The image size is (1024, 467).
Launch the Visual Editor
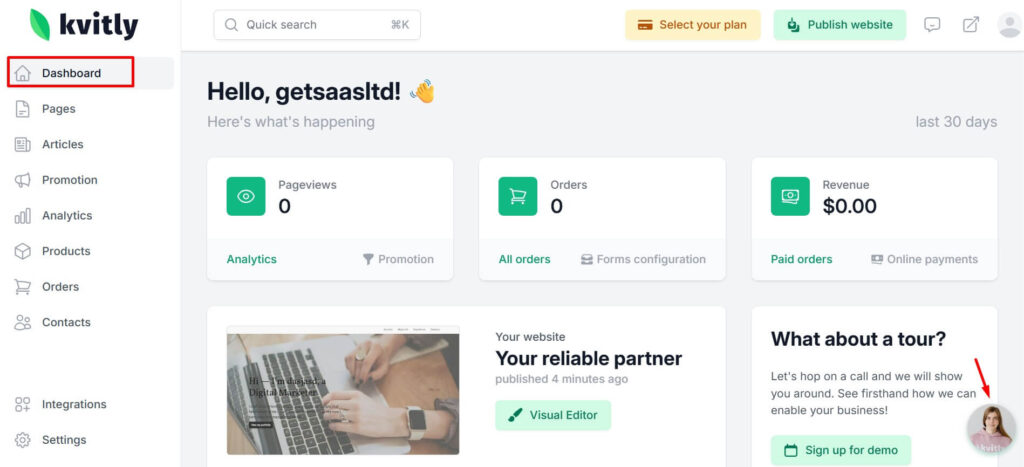click(553, 415)
